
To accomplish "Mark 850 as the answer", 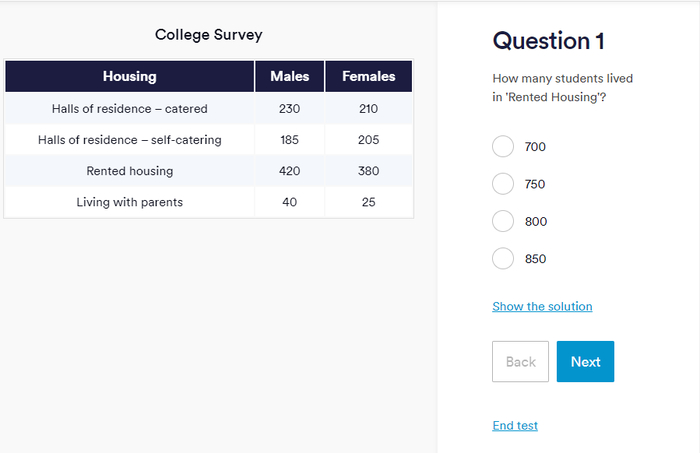I will [503, 259].
